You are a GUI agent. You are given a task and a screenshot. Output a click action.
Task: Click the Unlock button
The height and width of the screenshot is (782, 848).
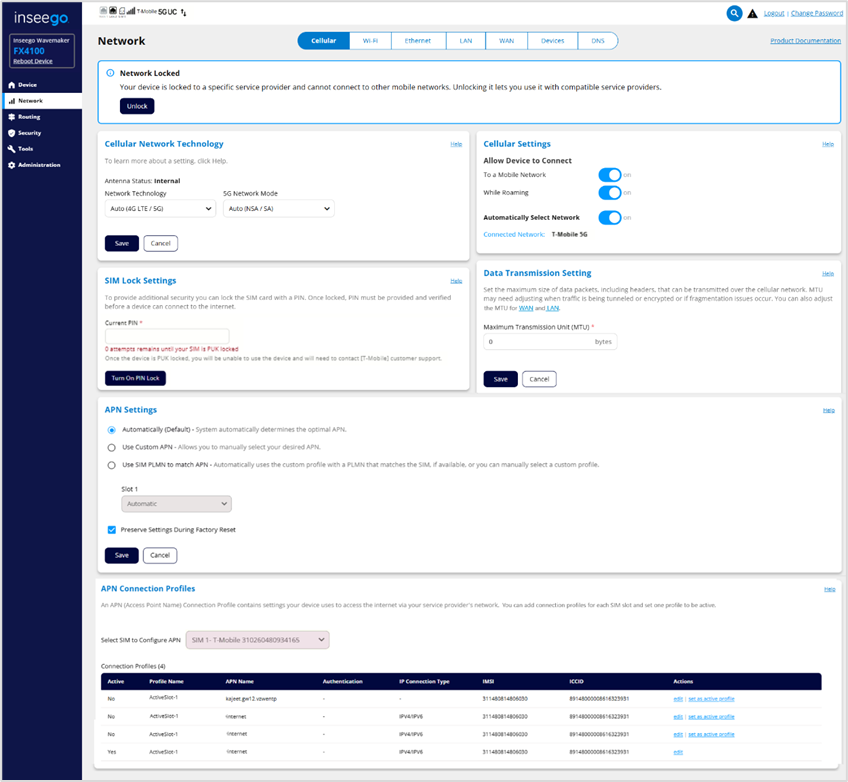click(137, 106)
